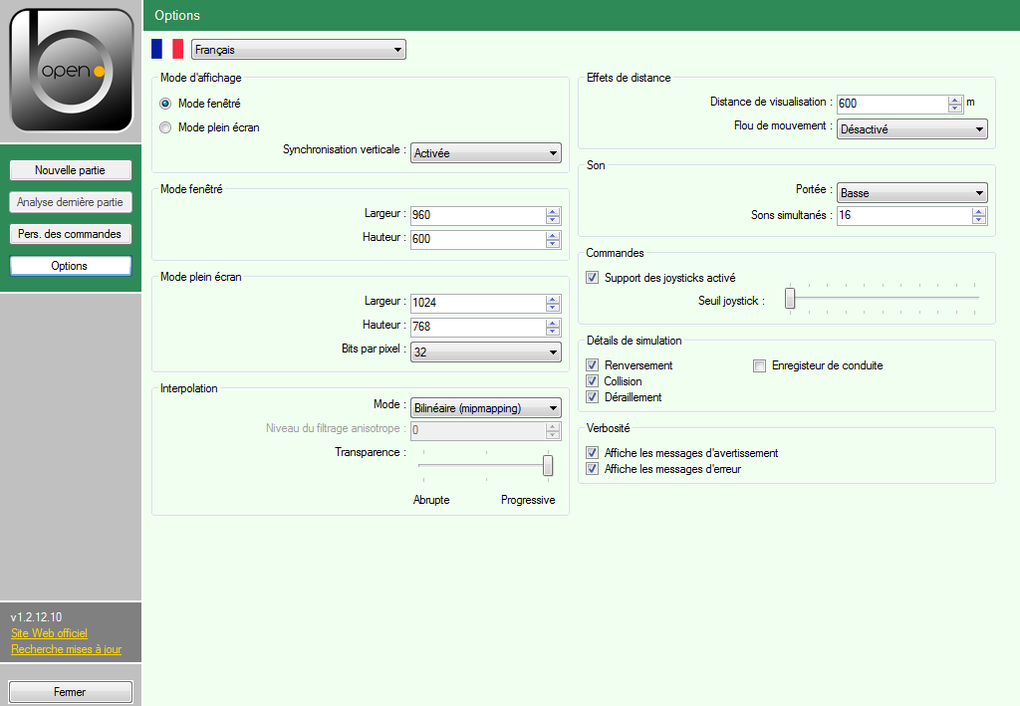Increase fullscreen Largeur with up arrow

pyautogui.click(x=553, y=299)
